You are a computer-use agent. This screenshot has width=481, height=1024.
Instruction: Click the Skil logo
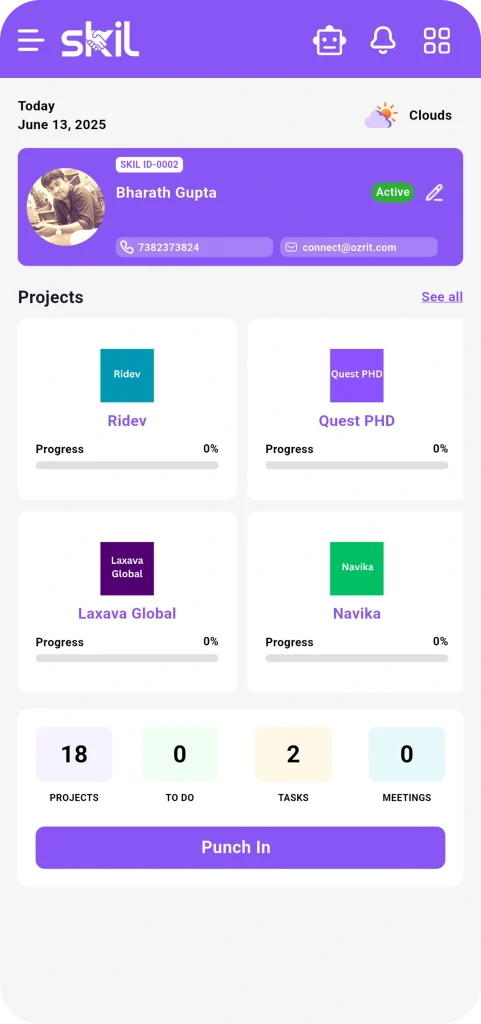(101, 41)
